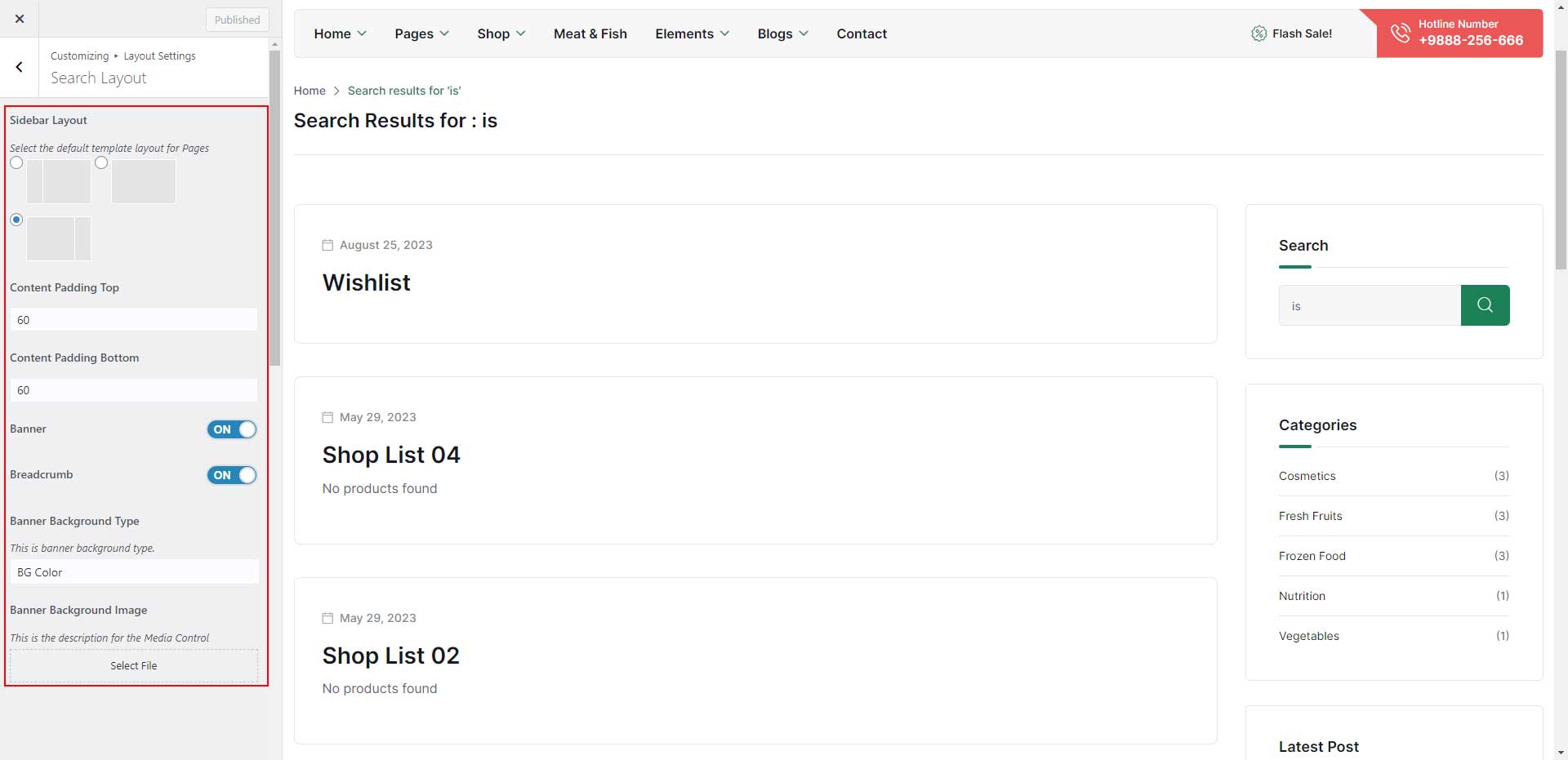Open the Banner Background Type dropdown
Image resolution: width=1568 pixels, height=760 pixels.
point(135,572)
